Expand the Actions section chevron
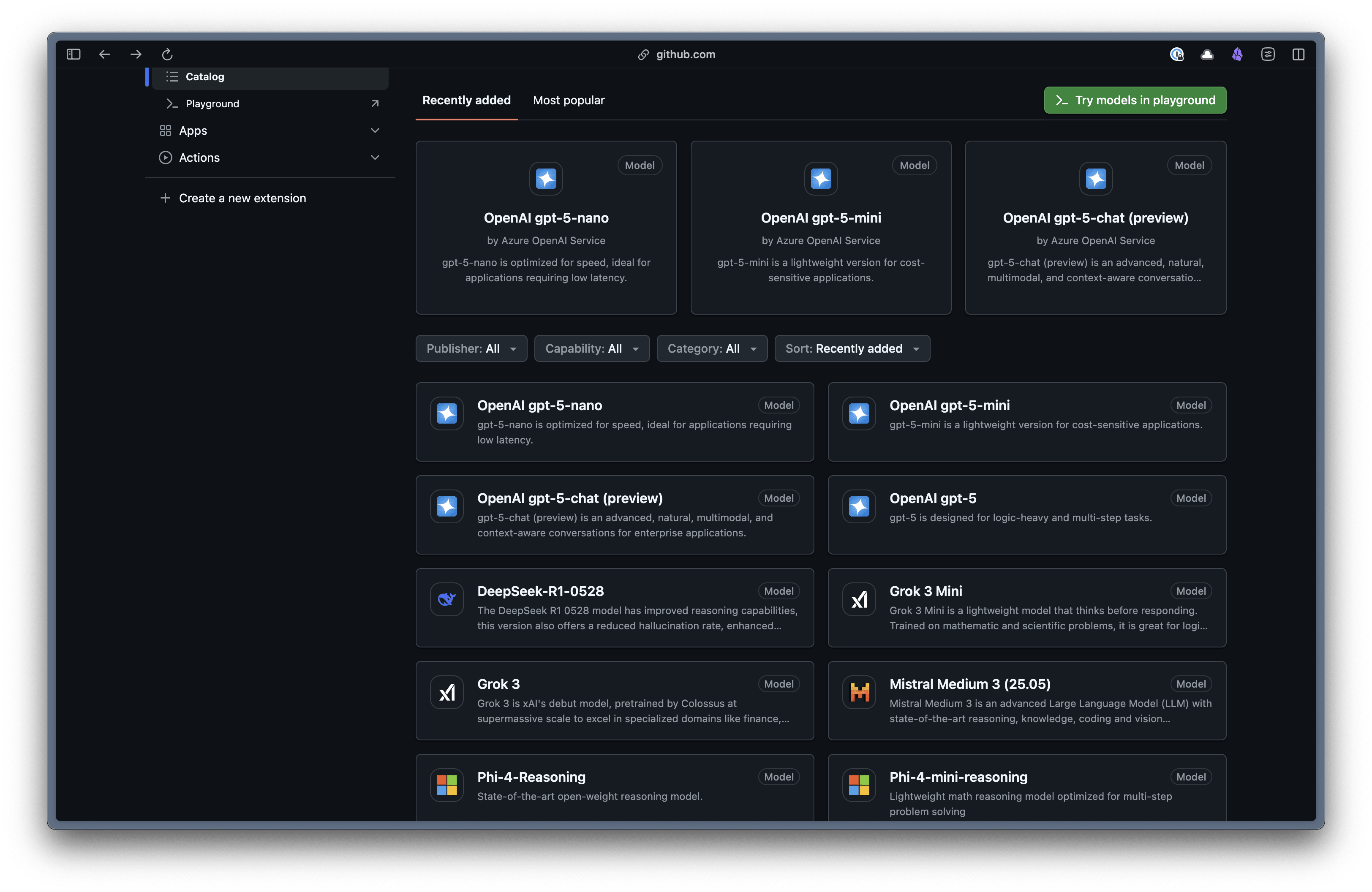 pyautogui.click(x=375, y=157)
